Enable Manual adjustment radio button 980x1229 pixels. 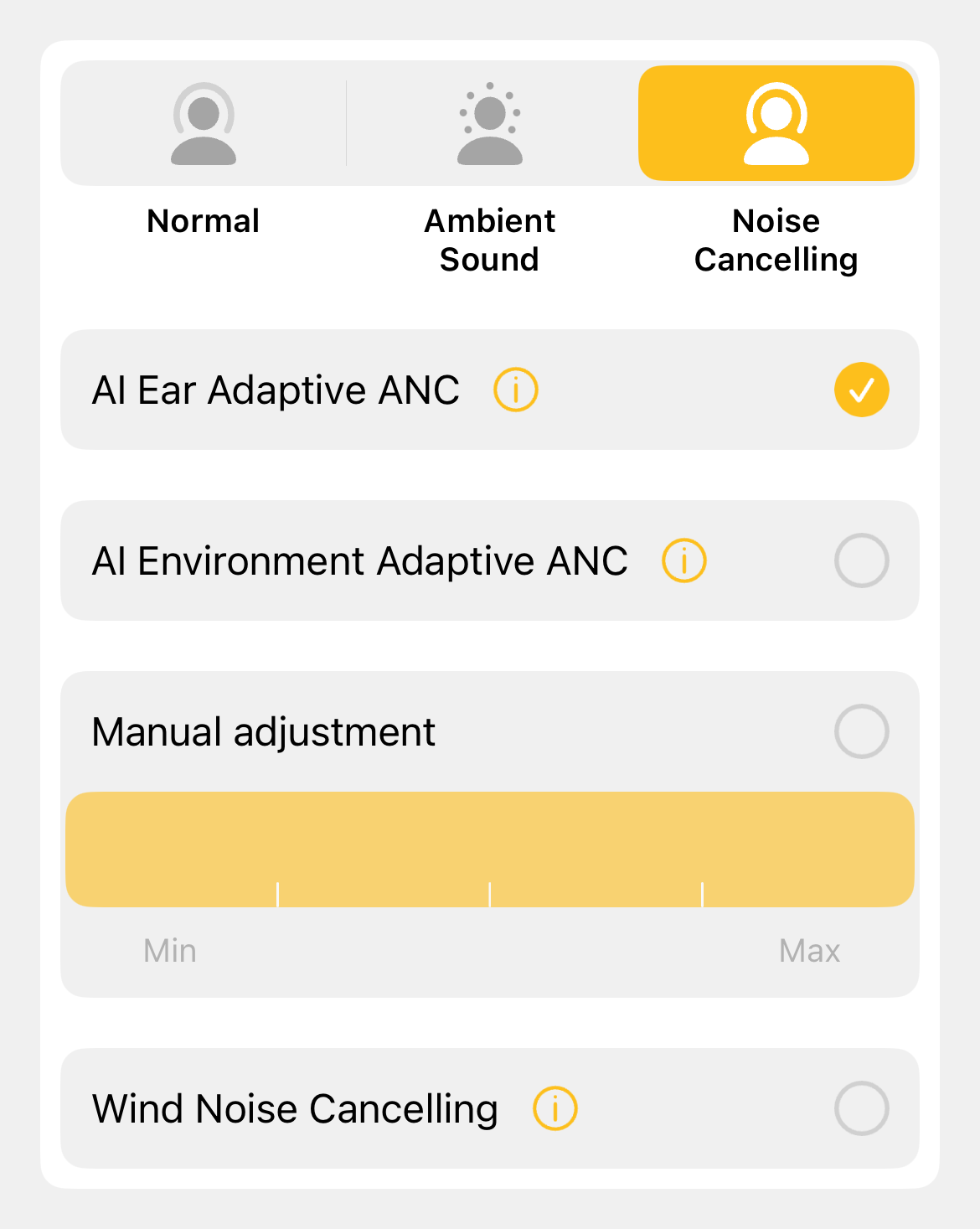(x=861, y=732)
